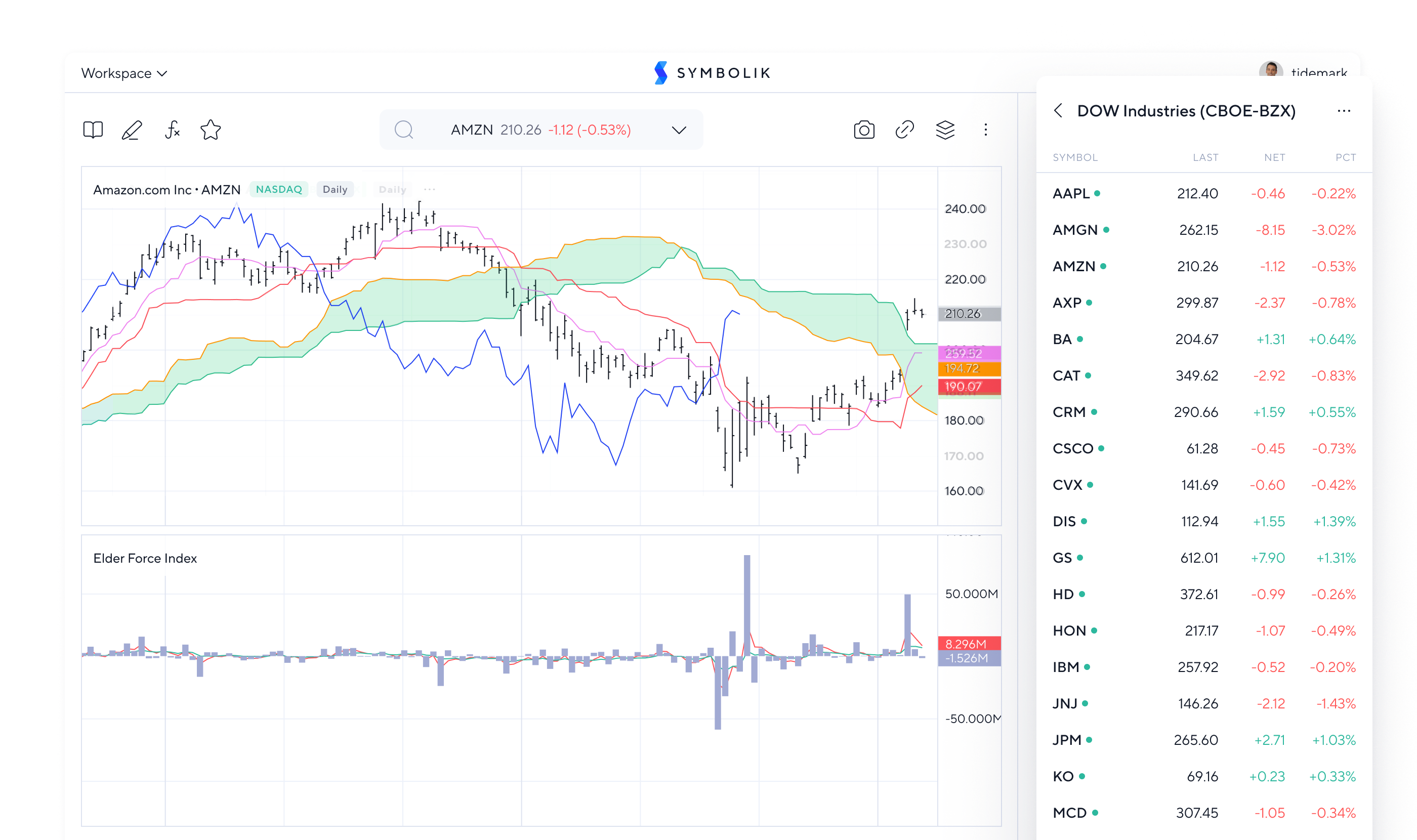This screenshot has height=840, width=1417.
Task: Select the AAPL row in watchlist
Action: coord(1204,194)
